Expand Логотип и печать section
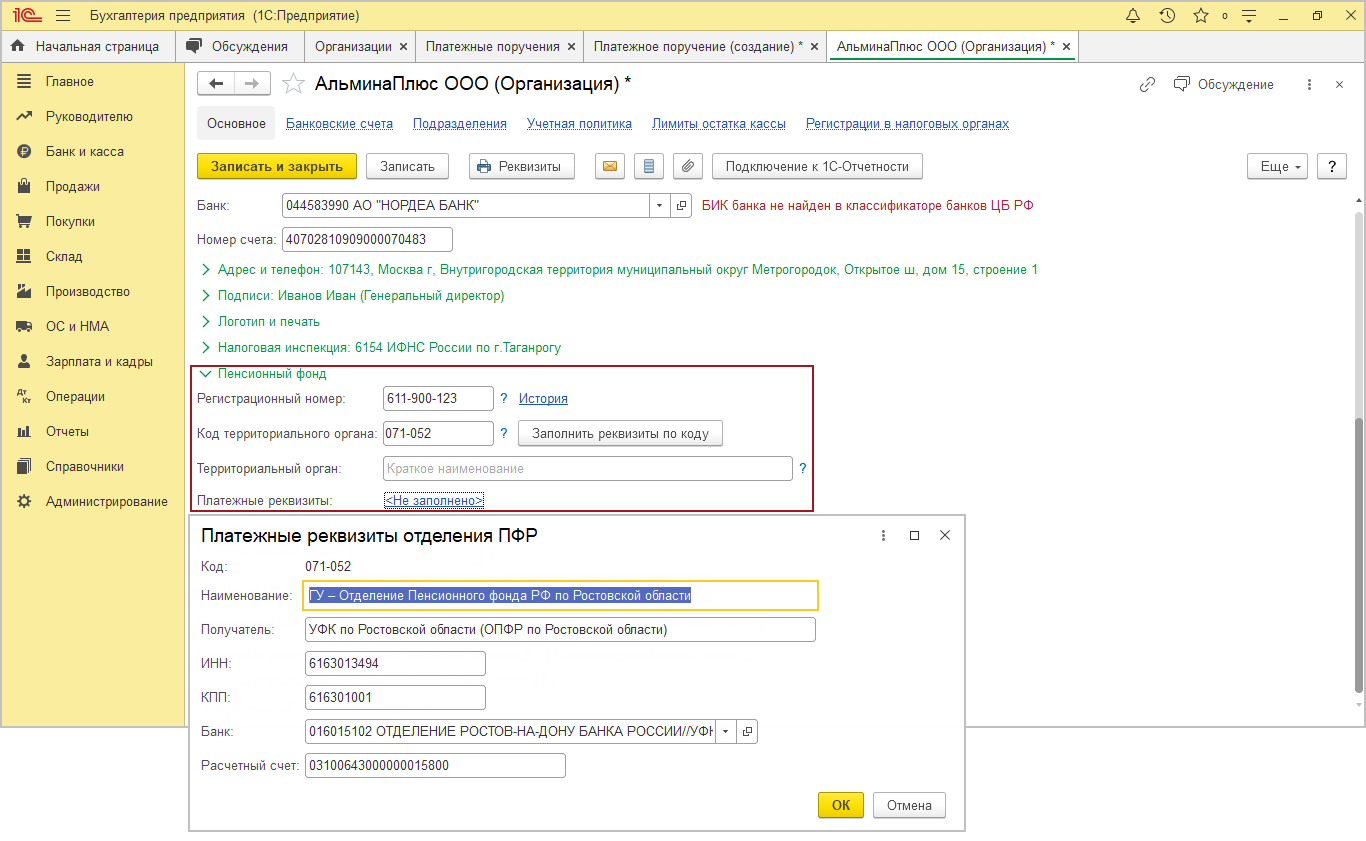 (261, 322)
